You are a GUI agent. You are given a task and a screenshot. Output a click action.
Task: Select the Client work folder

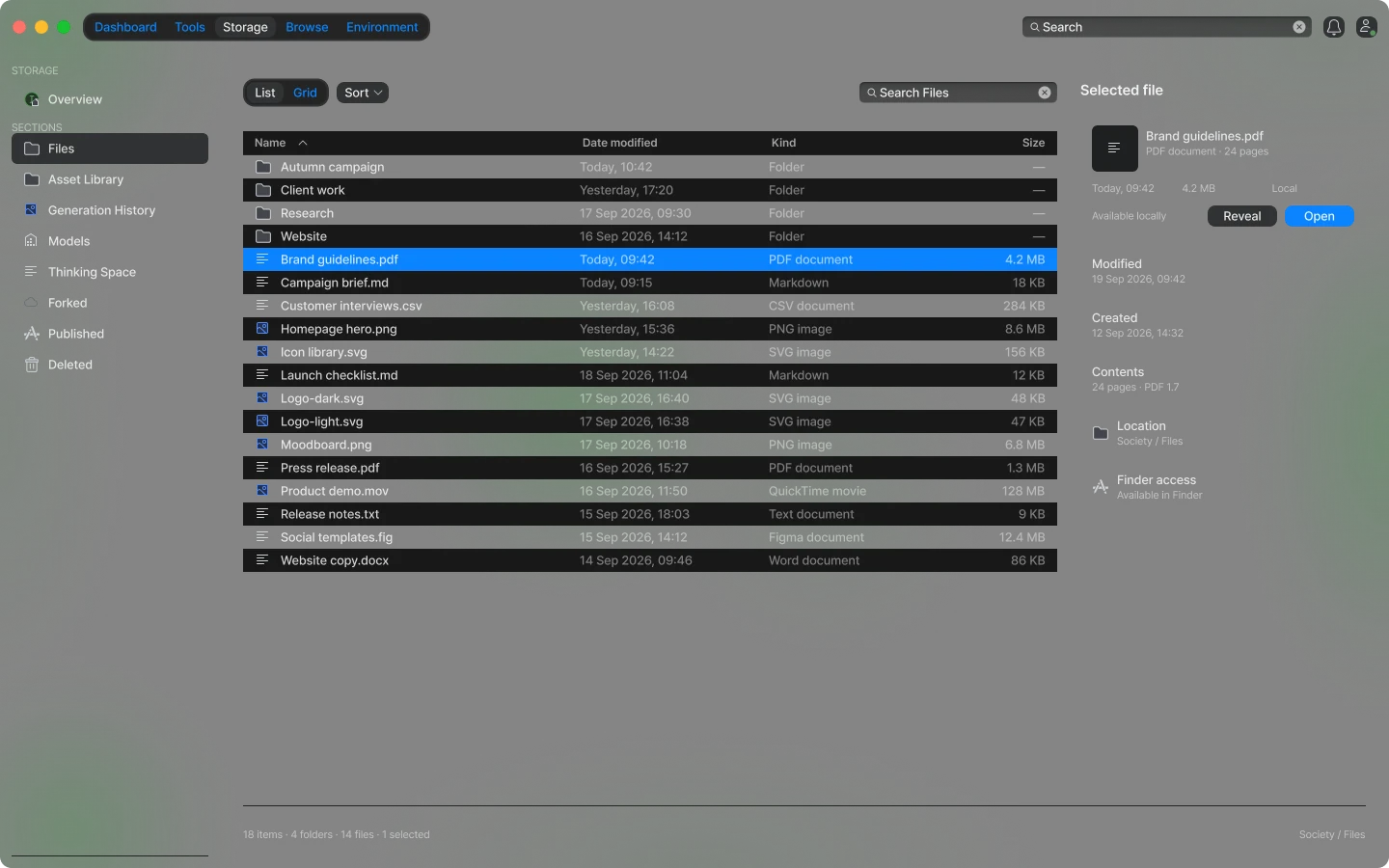click(x=650, y=190)
